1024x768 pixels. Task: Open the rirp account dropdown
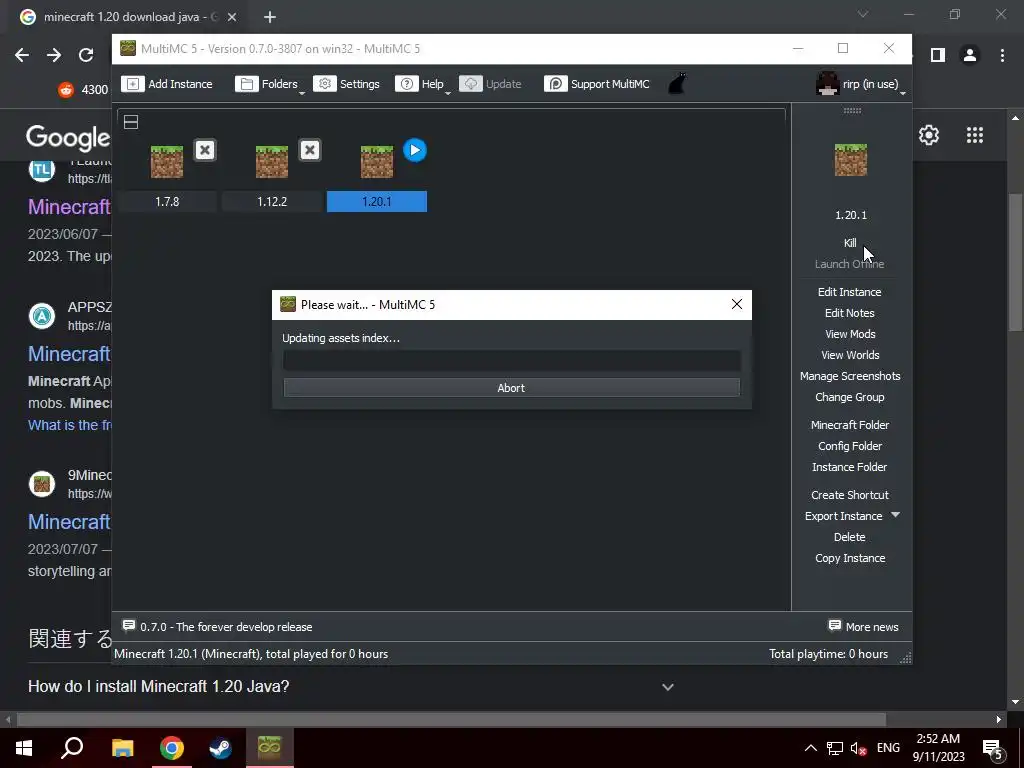tap(860, 84)
